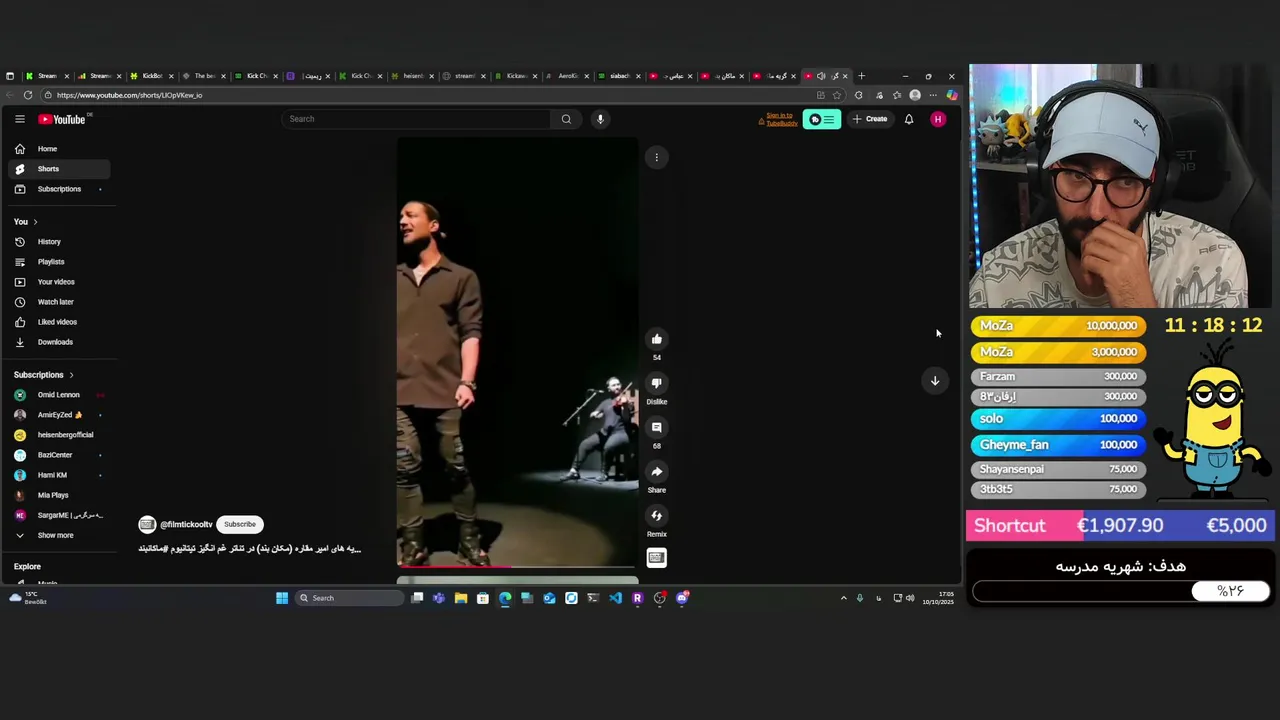The width and height of the screenshot is (1280, 720).
Task: Expand the Subscriptions section header
Action: pyautogui.click(x=44, y=375)
